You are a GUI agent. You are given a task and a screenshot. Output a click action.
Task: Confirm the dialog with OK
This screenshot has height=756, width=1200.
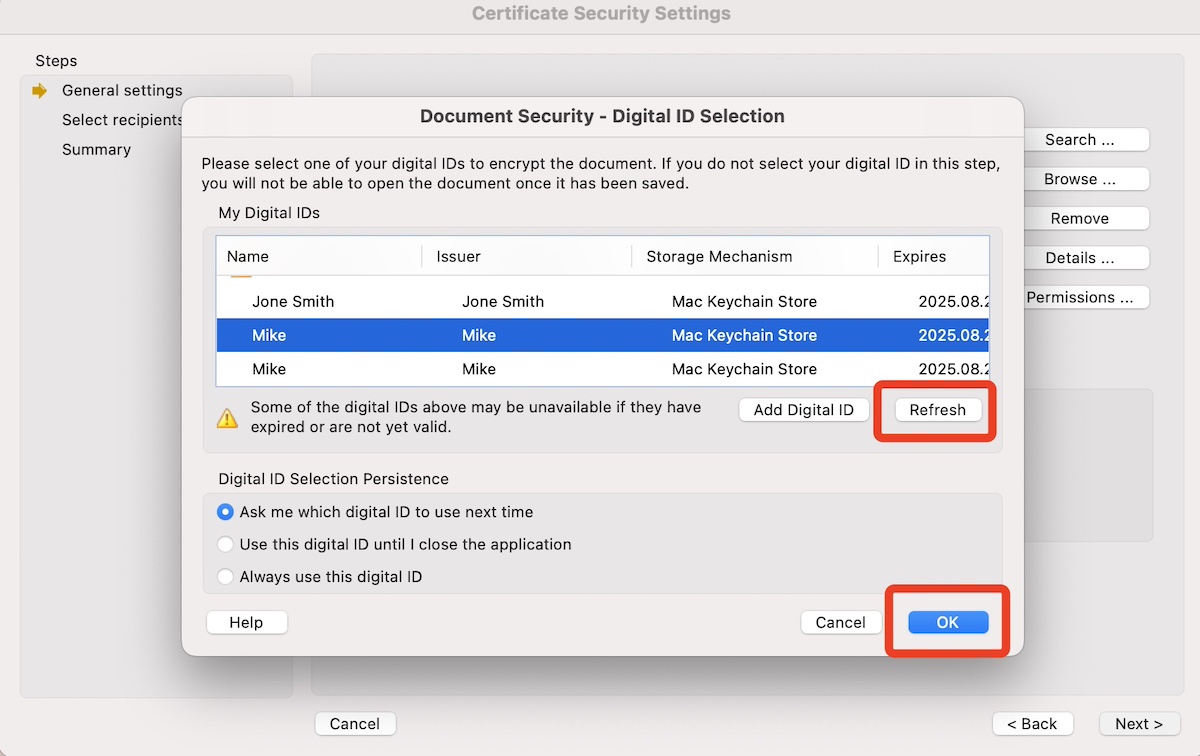pos(946,621)
